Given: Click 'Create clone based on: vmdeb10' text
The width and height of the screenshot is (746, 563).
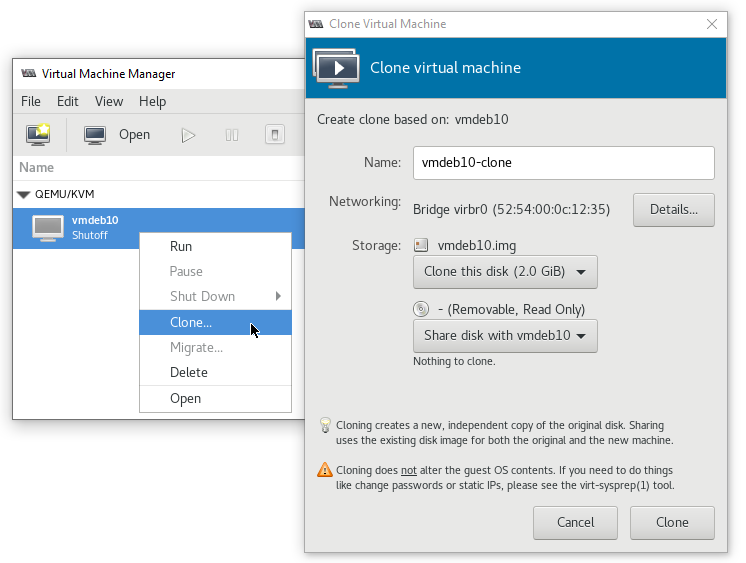Looking at the screenshot, I should point(412,119).
